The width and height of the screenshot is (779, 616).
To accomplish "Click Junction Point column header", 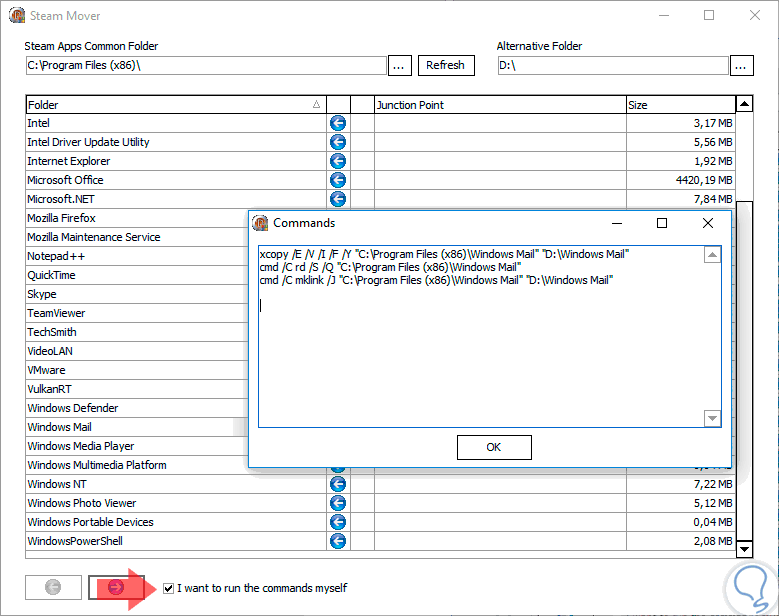I will coord(500,105).
